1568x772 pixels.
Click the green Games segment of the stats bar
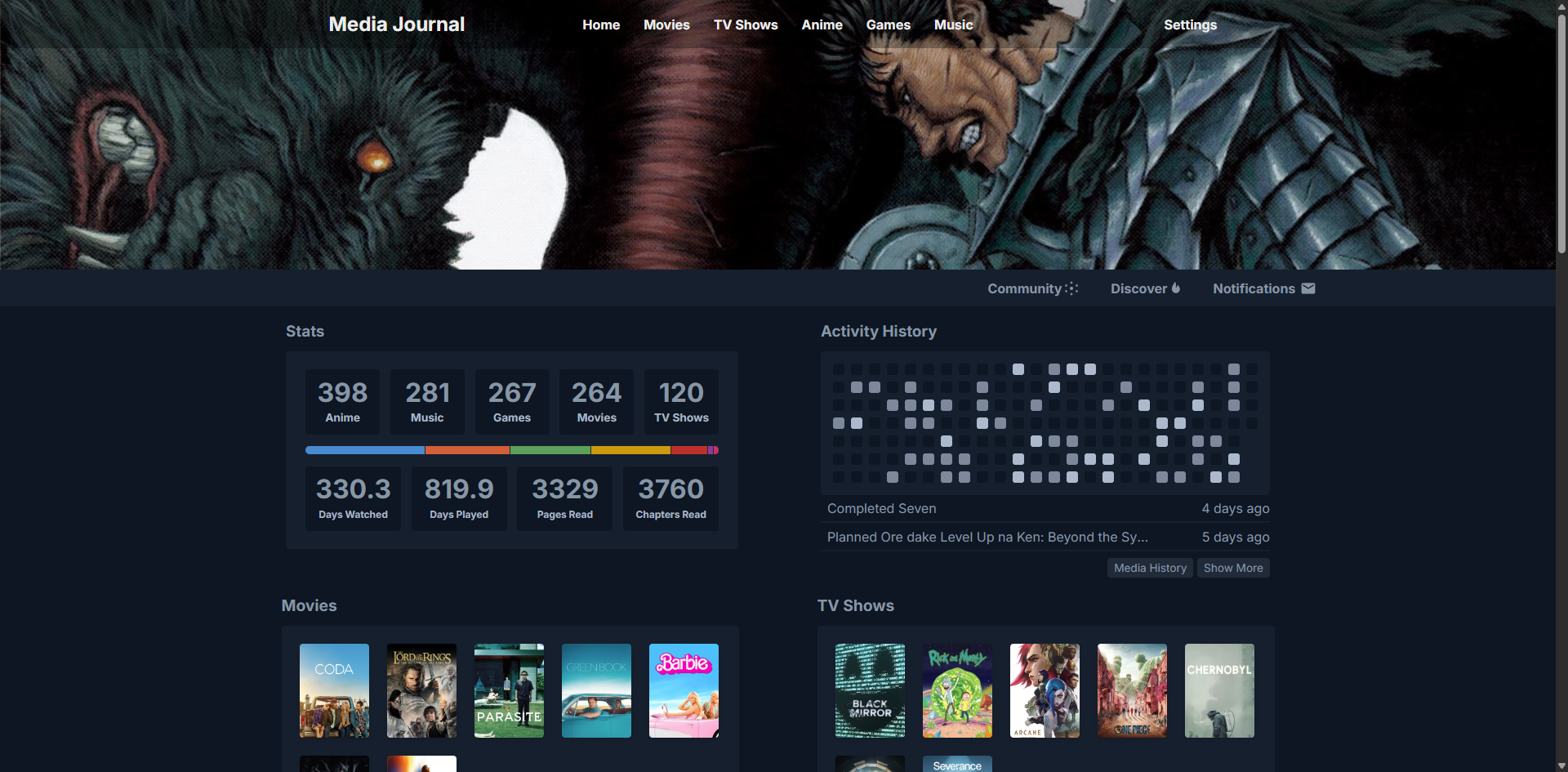coord(550,450)
